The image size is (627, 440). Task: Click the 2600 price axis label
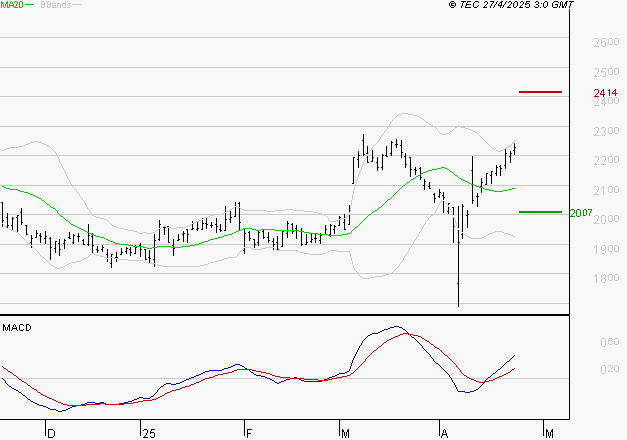click(606, 42)
